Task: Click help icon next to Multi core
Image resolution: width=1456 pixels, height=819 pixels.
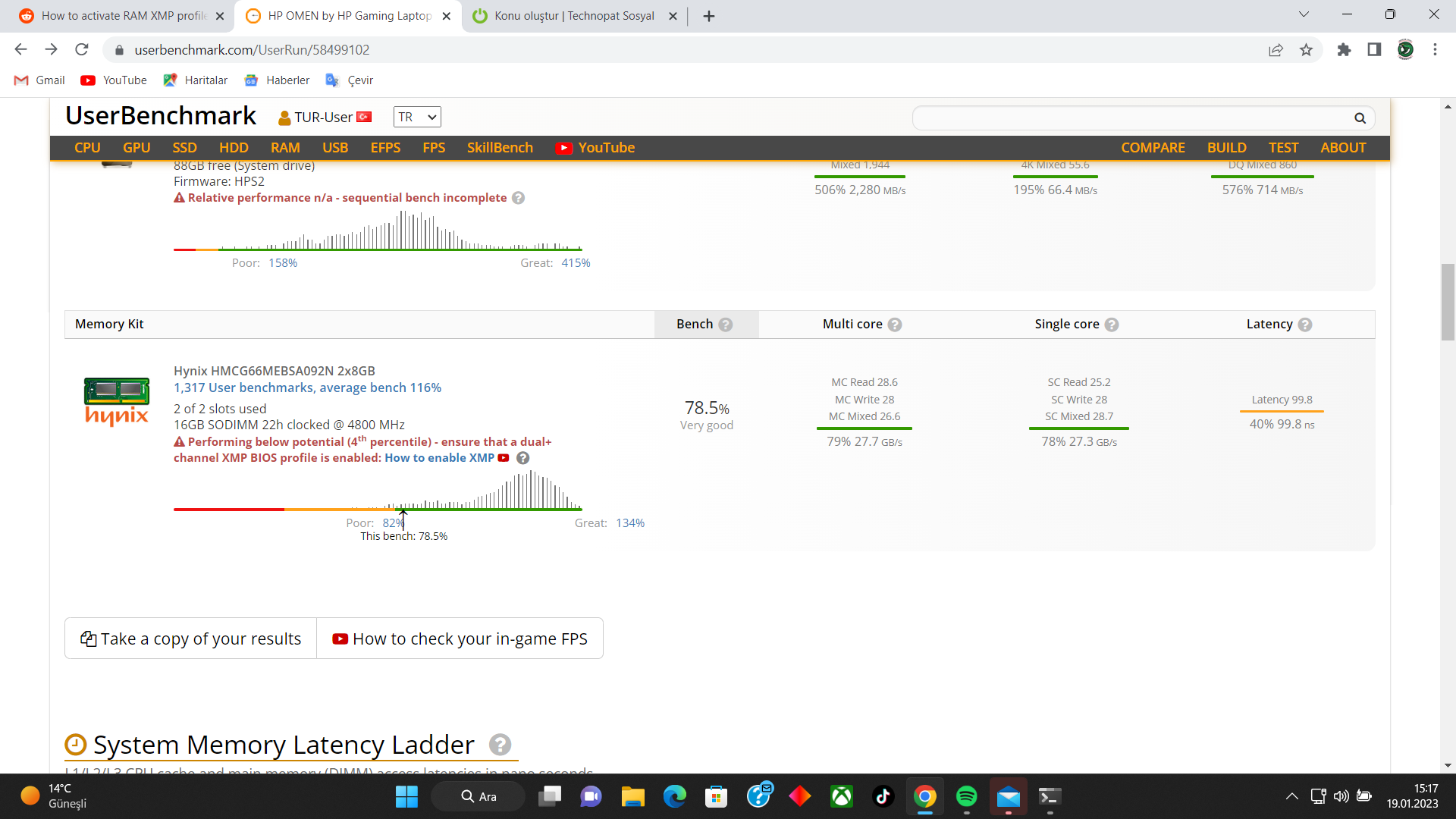Action: (x=895, y=325)
